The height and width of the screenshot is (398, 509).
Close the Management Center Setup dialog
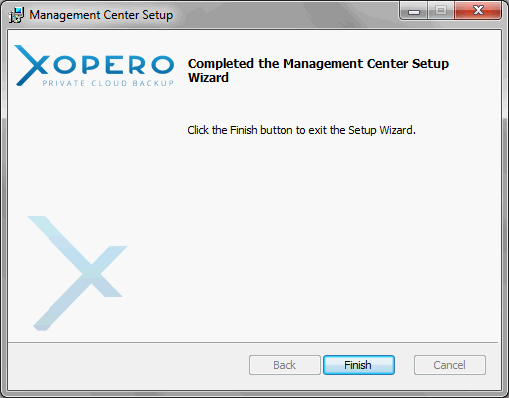pyautogui.click(x=478, y=11)
